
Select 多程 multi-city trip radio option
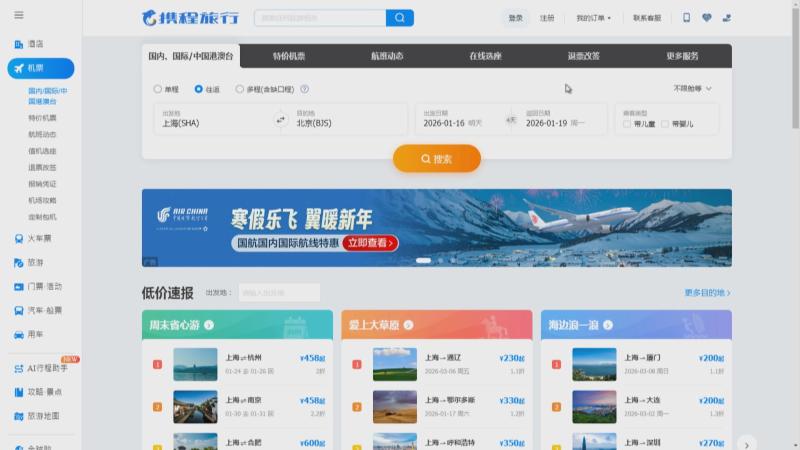240,89
